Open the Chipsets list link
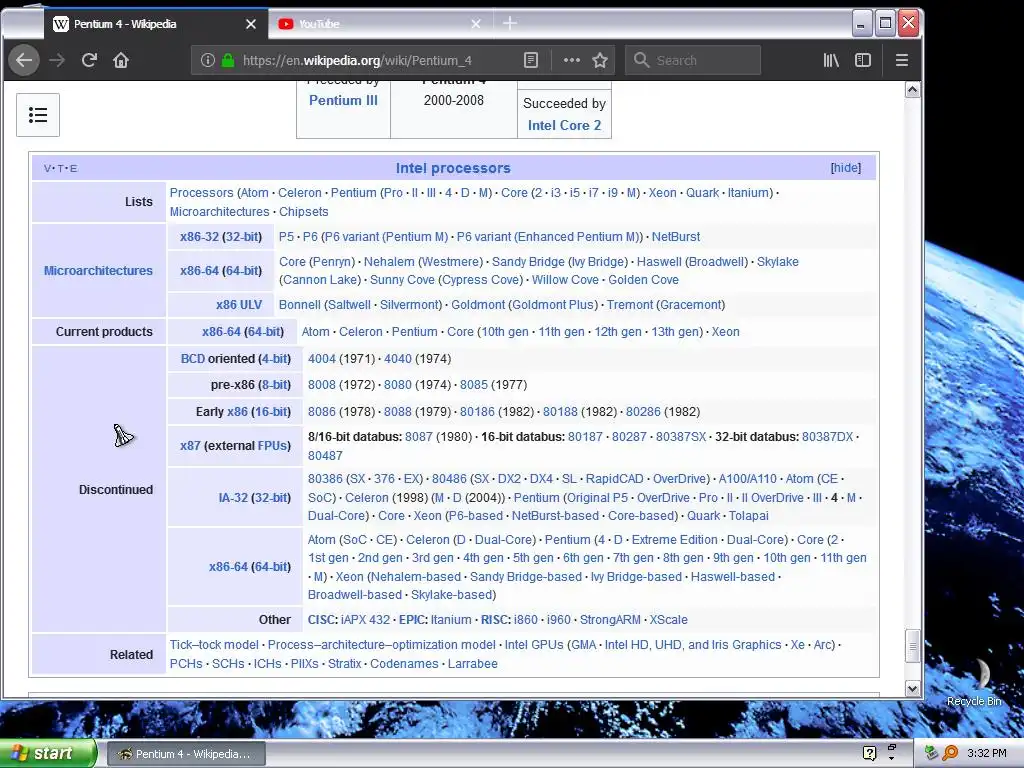Viewport: 1024px width, 768px height. 304,212
